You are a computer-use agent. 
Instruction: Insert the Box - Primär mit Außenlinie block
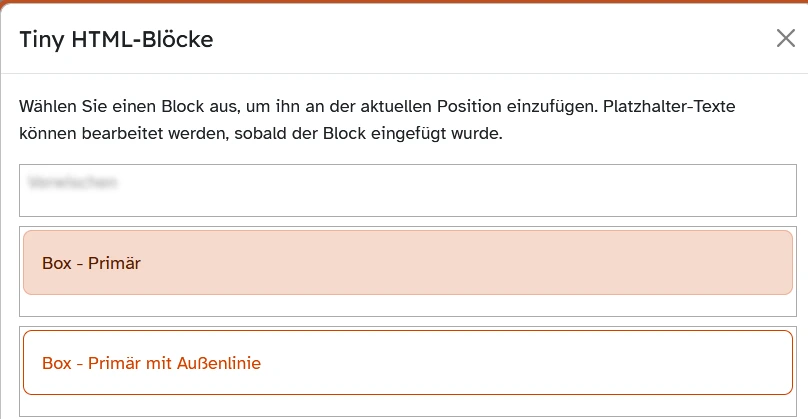click(x=407, y=362)
